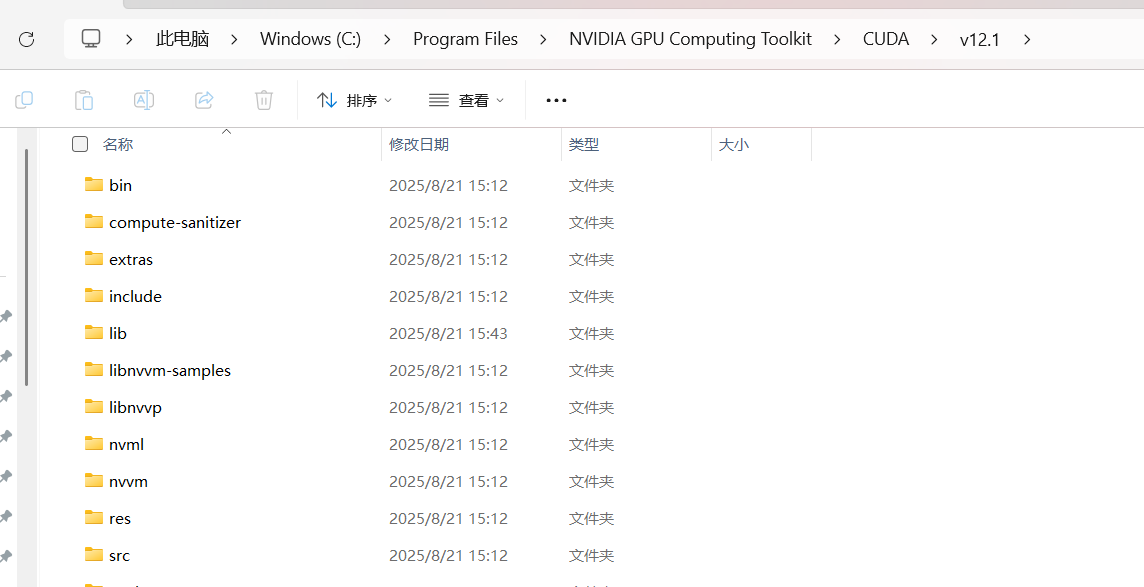The image size is (1144, 587).
Task: Copy selected item using toolbar icon
Action: (x=24, y=100)
